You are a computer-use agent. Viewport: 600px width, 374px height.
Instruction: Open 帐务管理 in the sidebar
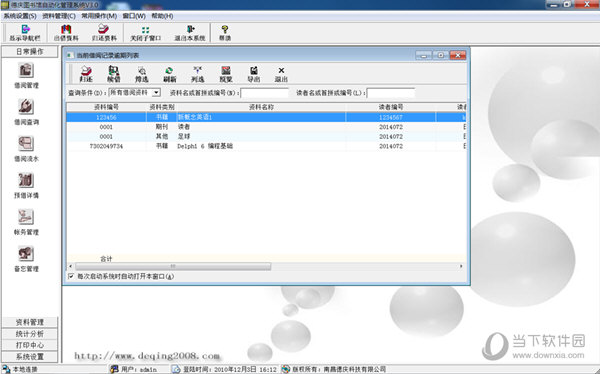point(26,222)
